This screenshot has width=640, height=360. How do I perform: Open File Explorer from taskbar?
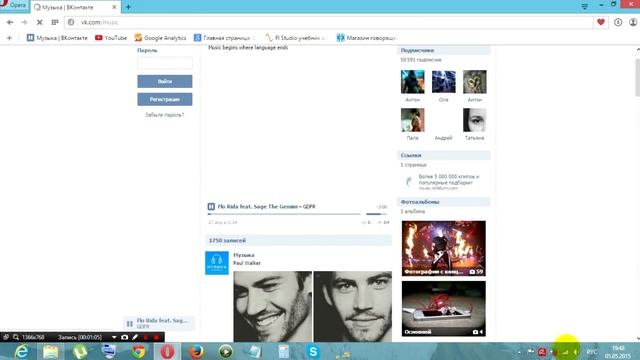pos(51,351)
